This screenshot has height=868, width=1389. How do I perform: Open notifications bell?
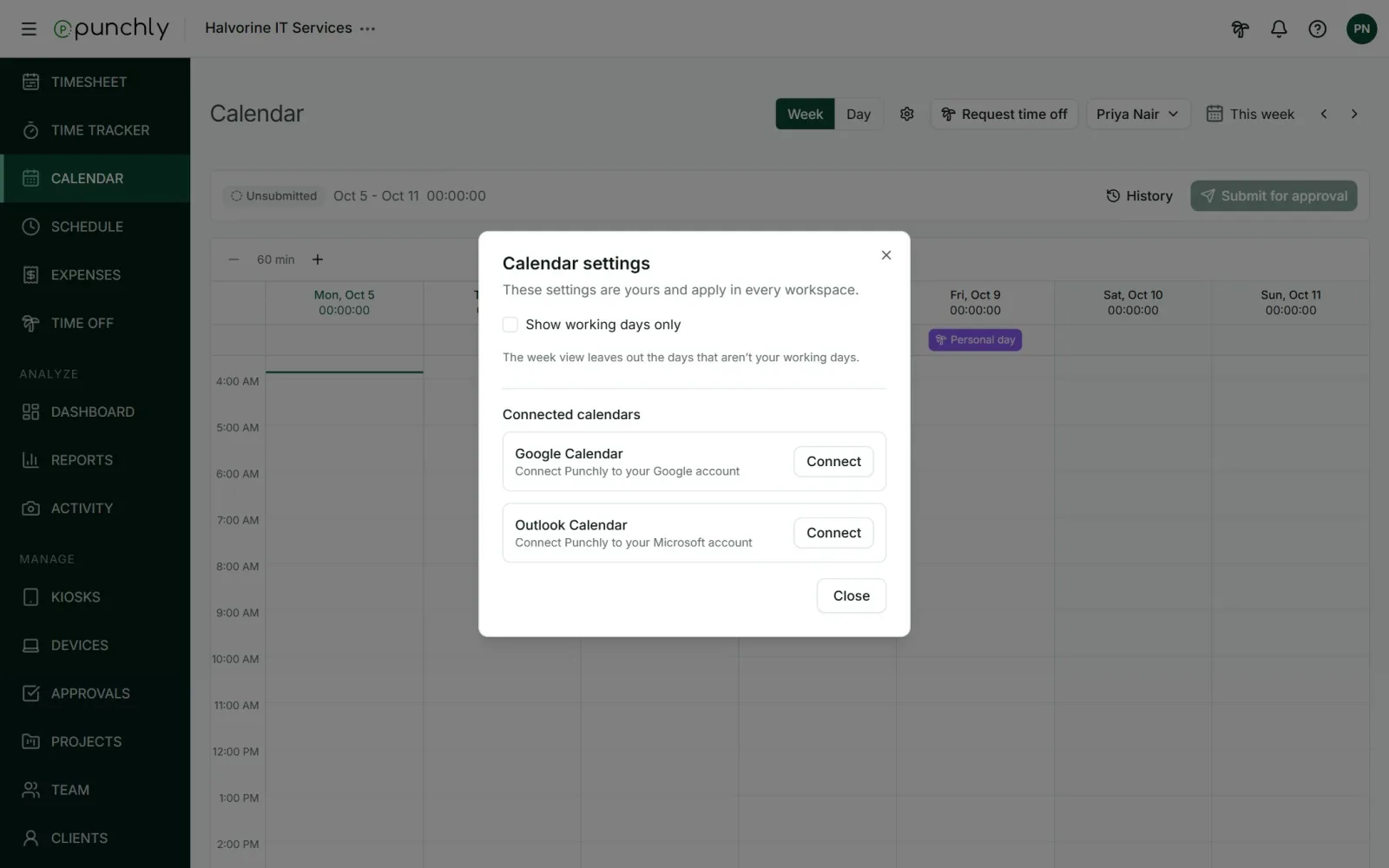pyautogui.click(x=1279, y=29)
